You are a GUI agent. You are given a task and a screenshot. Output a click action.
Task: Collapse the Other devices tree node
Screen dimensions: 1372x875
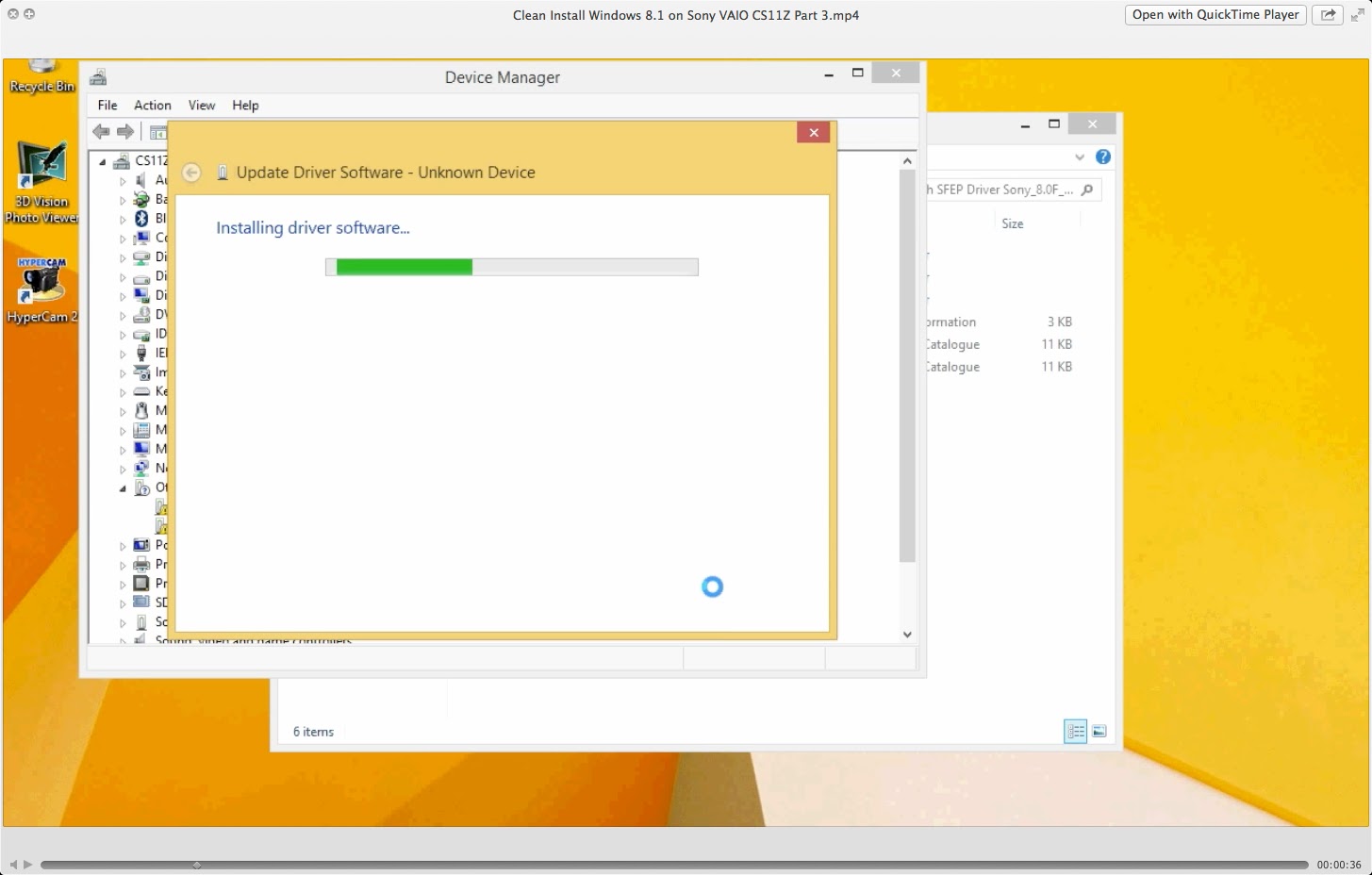pos(122,487)
